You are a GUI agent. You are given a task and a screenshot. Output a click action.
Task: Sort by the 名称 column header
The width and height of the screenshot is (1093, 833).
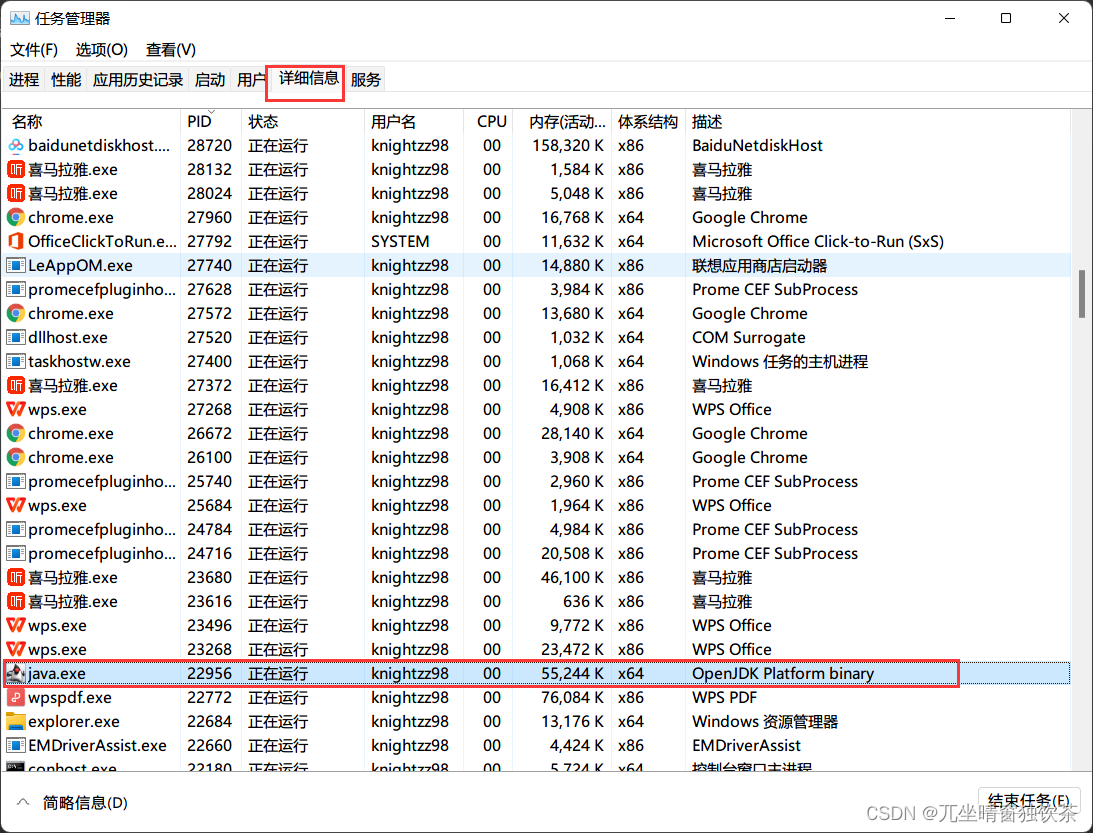(x=91, y=121)
